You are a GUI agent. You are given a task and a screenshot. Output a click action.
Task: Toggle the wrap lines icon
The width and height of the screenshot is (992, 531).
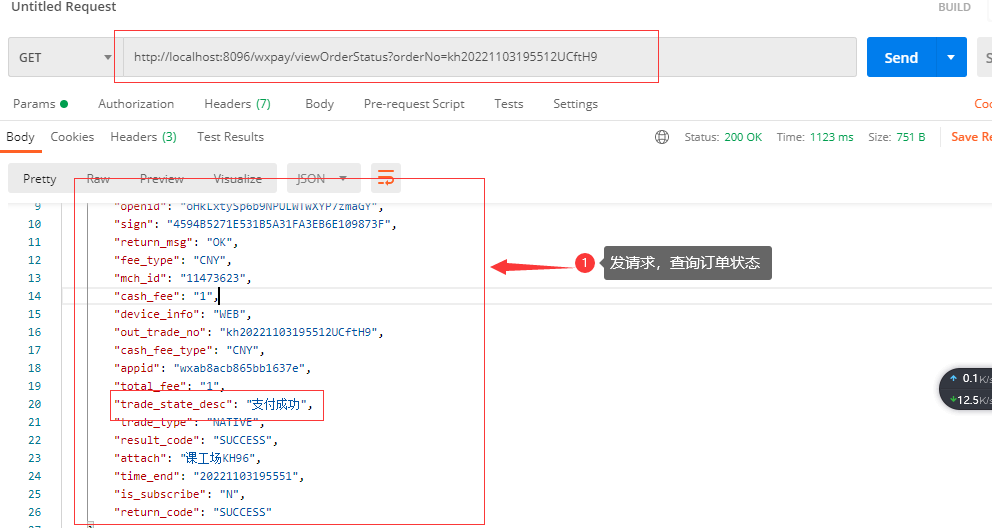386,178
